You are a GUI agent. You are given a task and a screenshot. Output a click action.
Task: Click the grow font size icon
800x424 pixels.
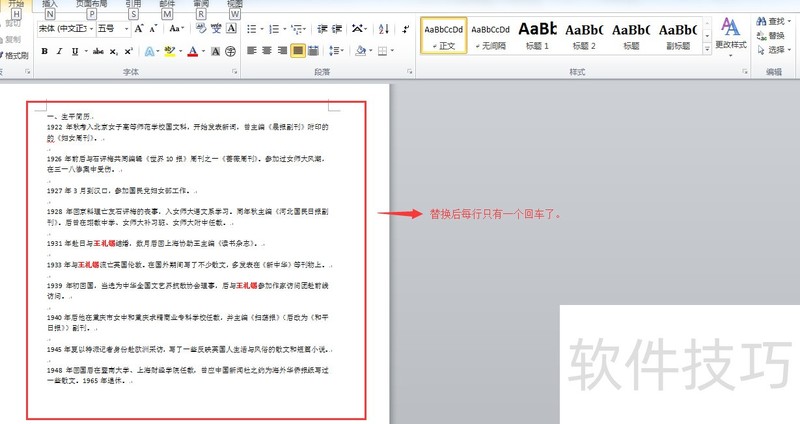point(139,29)
